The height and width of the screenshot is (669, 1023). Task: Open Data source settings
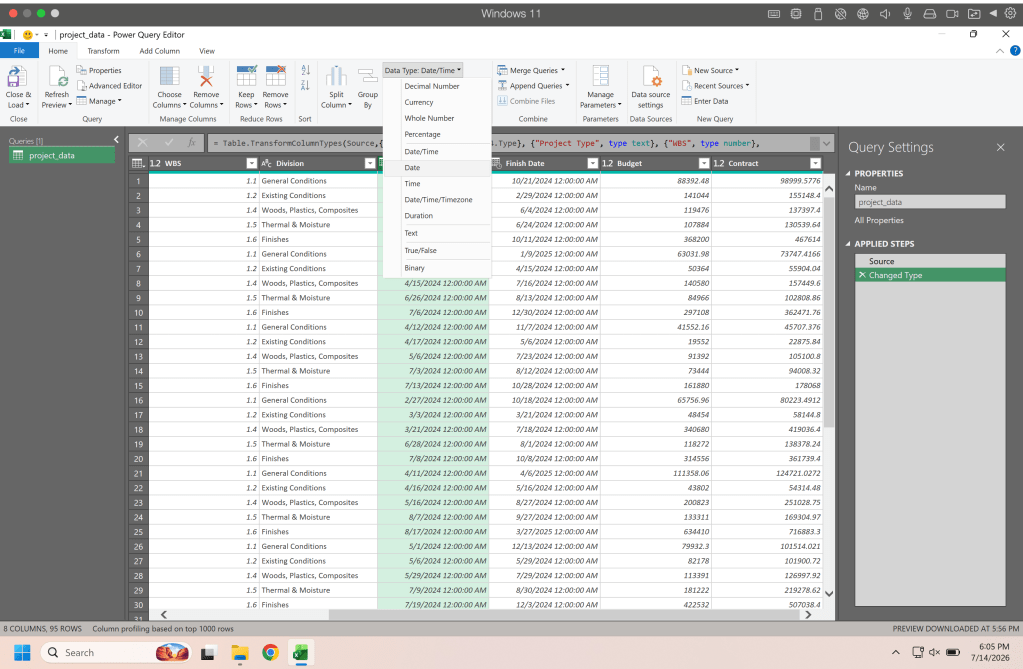(x=650, y=87)
